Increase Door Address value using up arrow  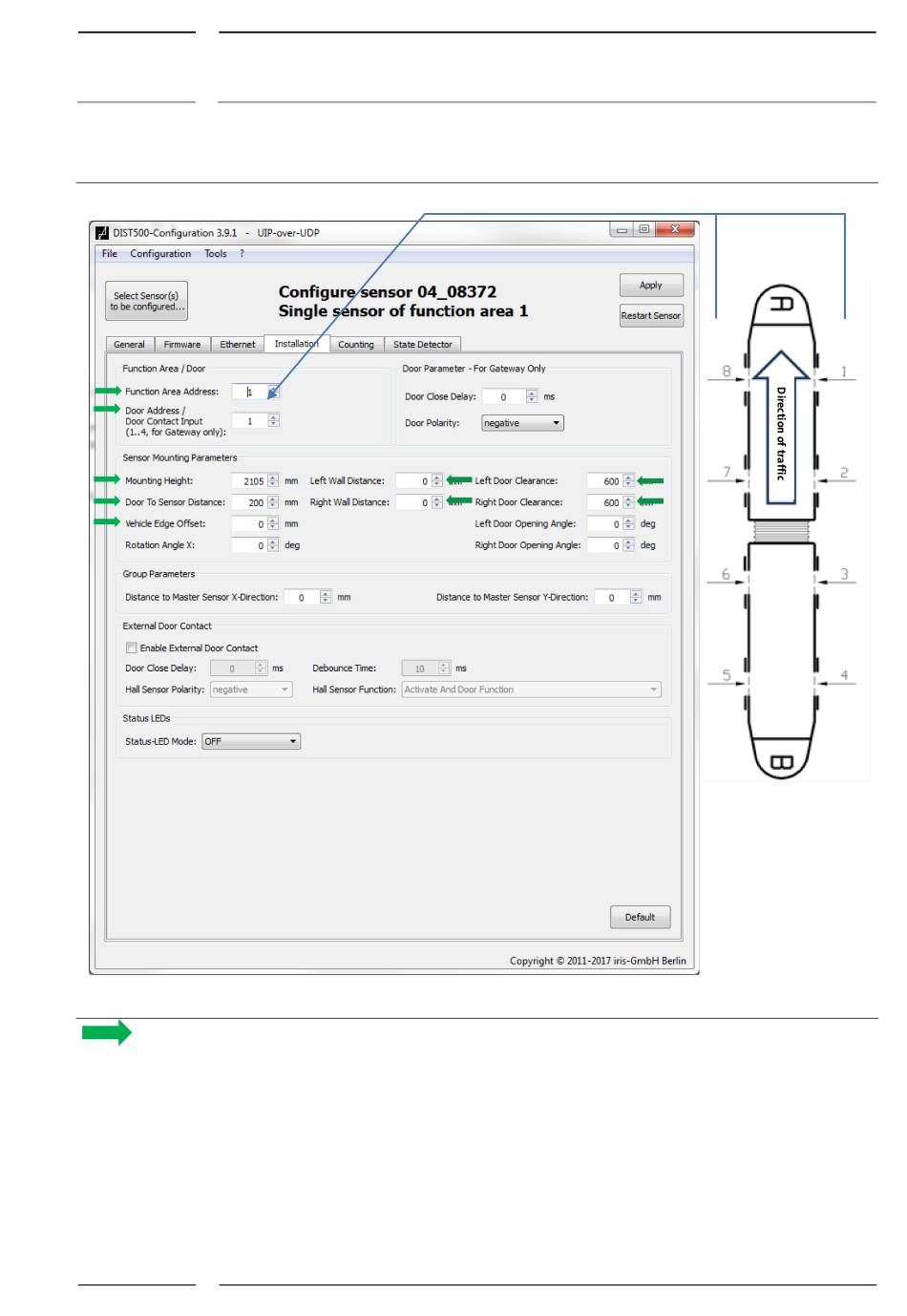pos(274,417)
